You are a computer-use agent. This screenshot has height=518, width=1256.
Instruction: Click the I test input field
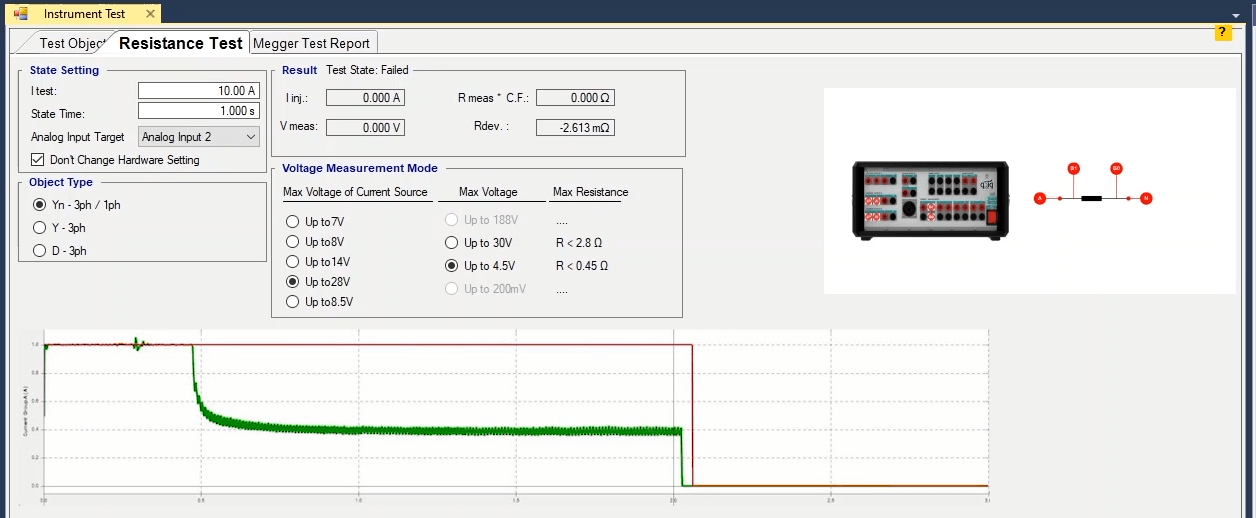198,91
